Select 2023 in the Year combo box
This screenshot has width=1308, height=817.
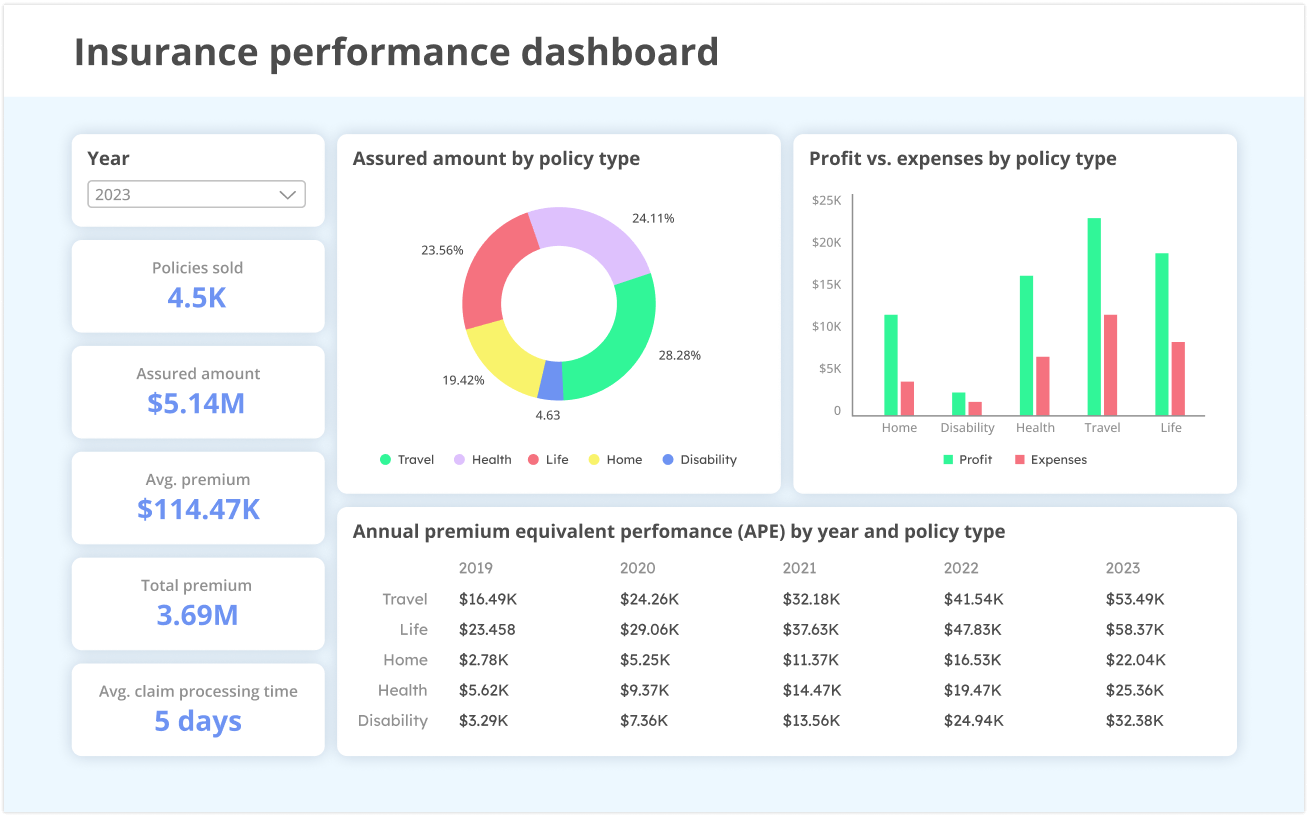click(x=196, y=194)
